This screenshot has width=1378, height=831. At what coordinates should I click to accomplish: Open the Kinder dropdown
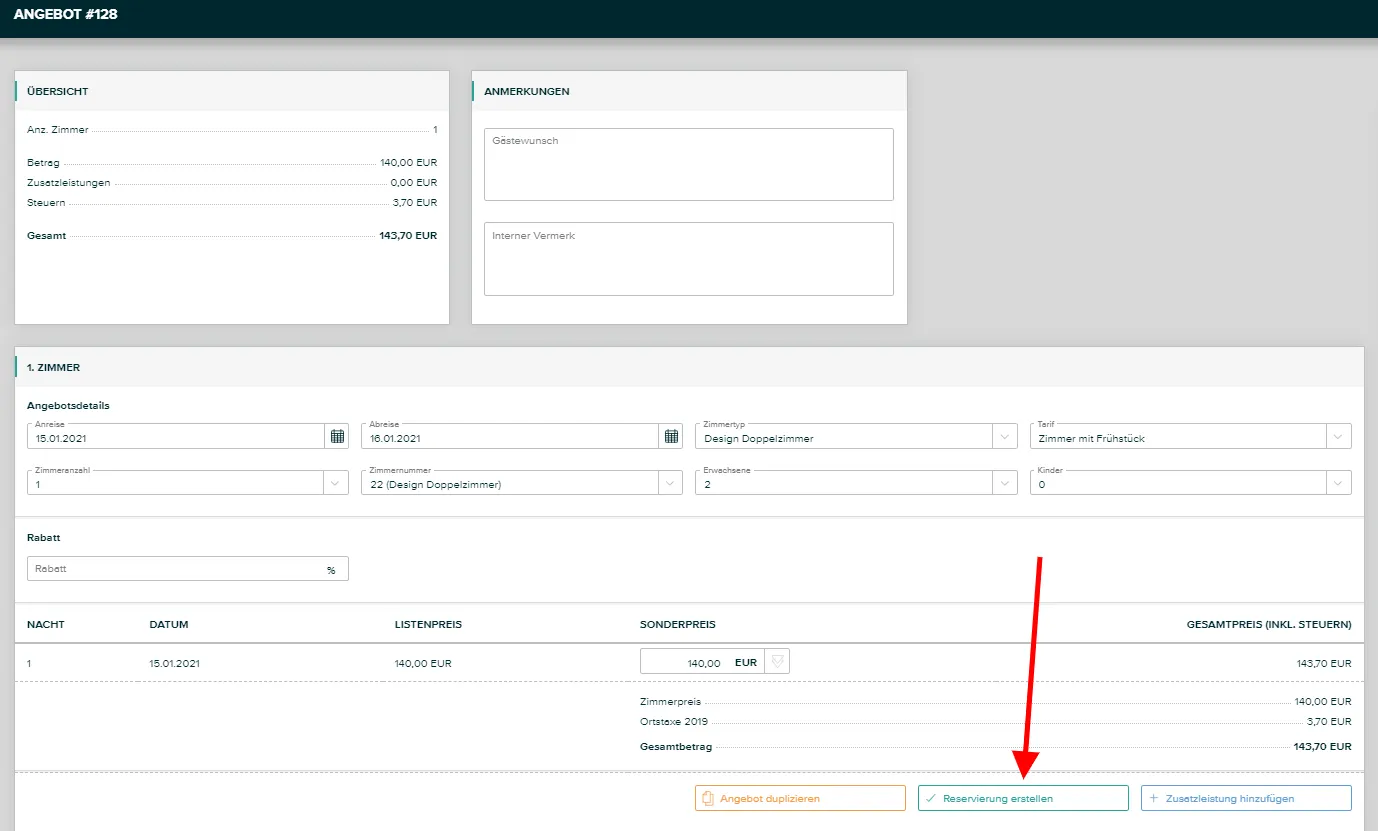click(x=1338, y=483)
